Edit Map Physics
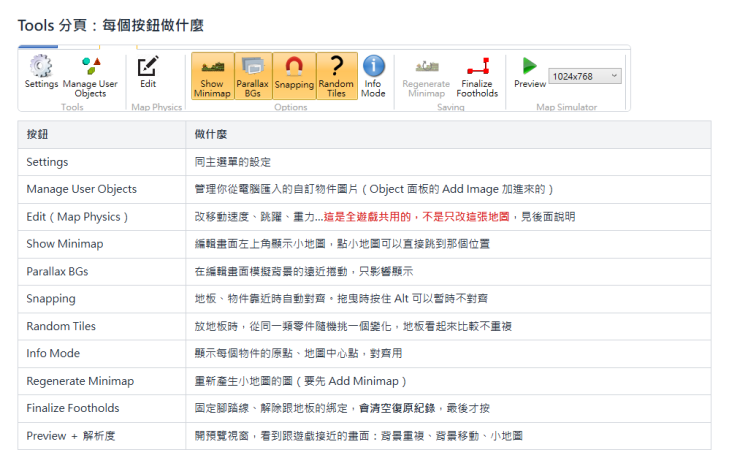The height and width of the screenshot is (466, 729). (x=148, y=72)
